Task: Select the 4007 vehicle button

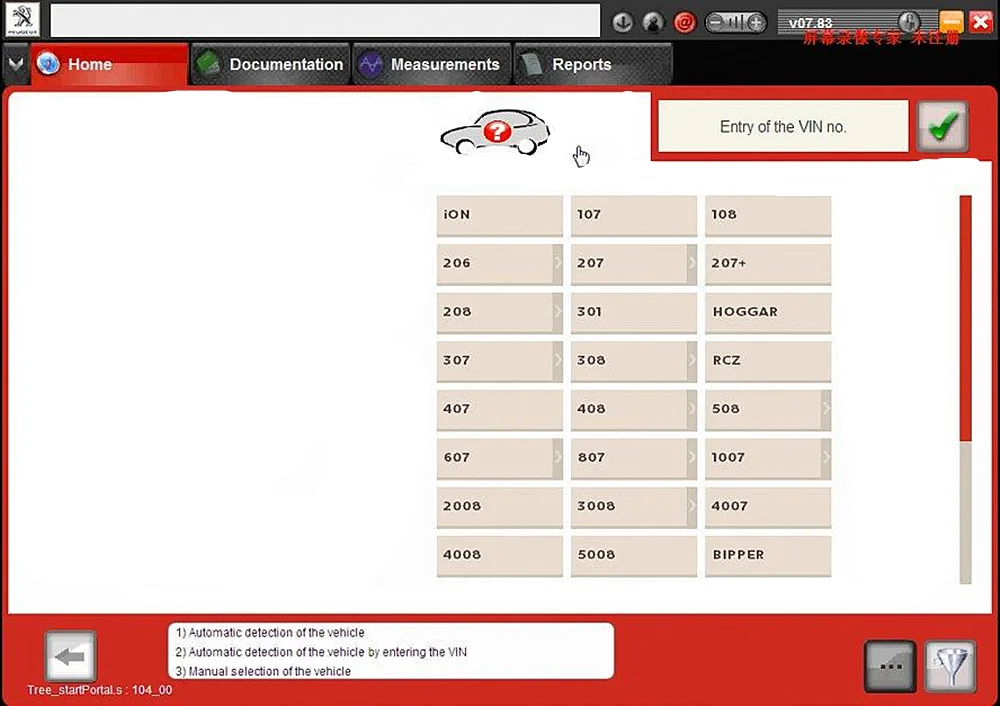Action: pyautogui.click(x=768, y=506)
